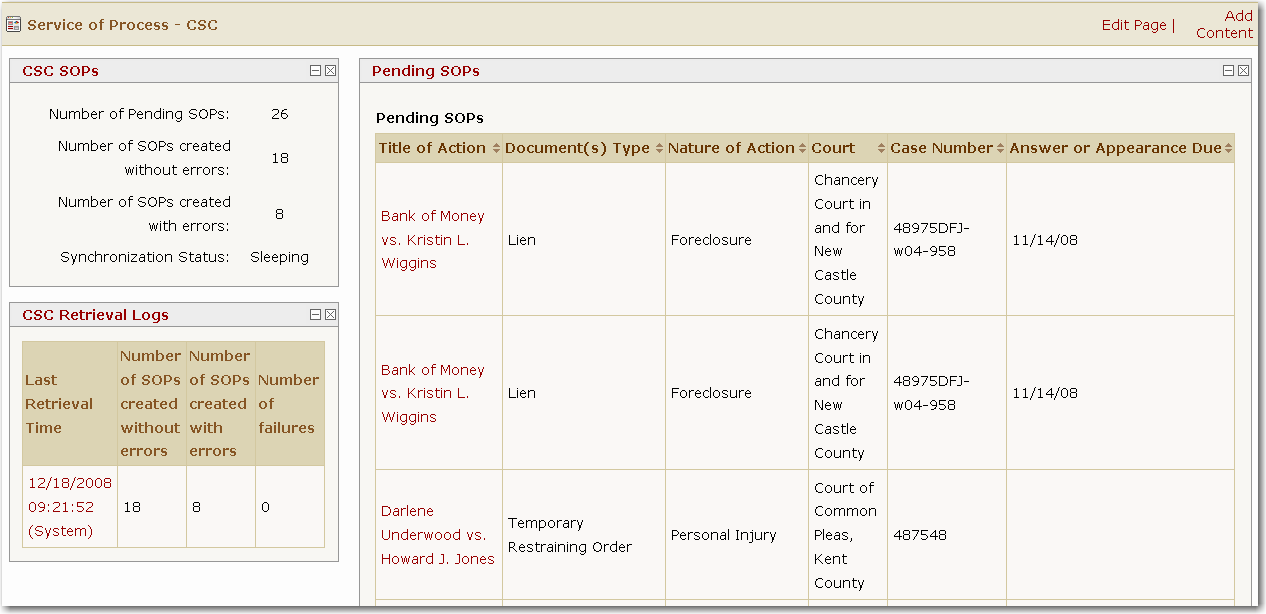Click the Service of Process page icon
The image size is (1266, 614).
(14, 24)
